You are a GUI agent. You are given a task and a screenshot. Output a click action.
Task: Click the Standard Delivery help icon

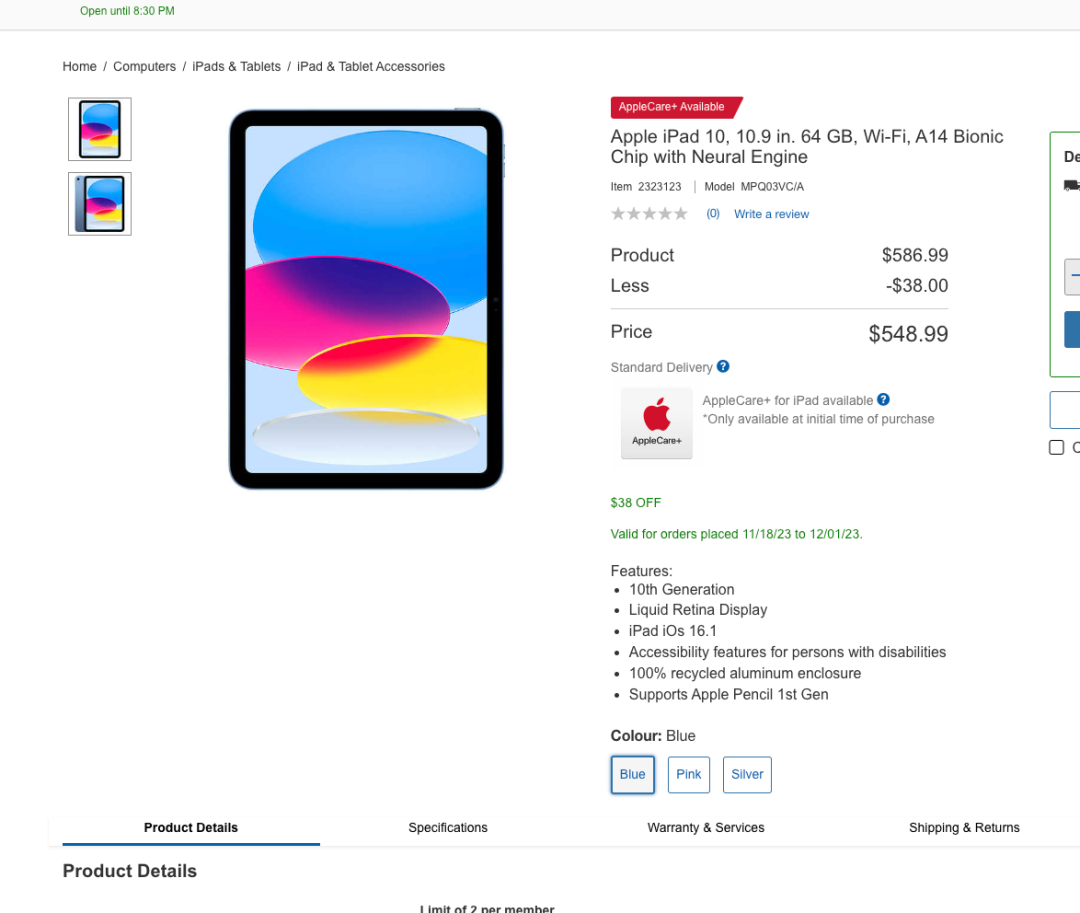point(723,366)
